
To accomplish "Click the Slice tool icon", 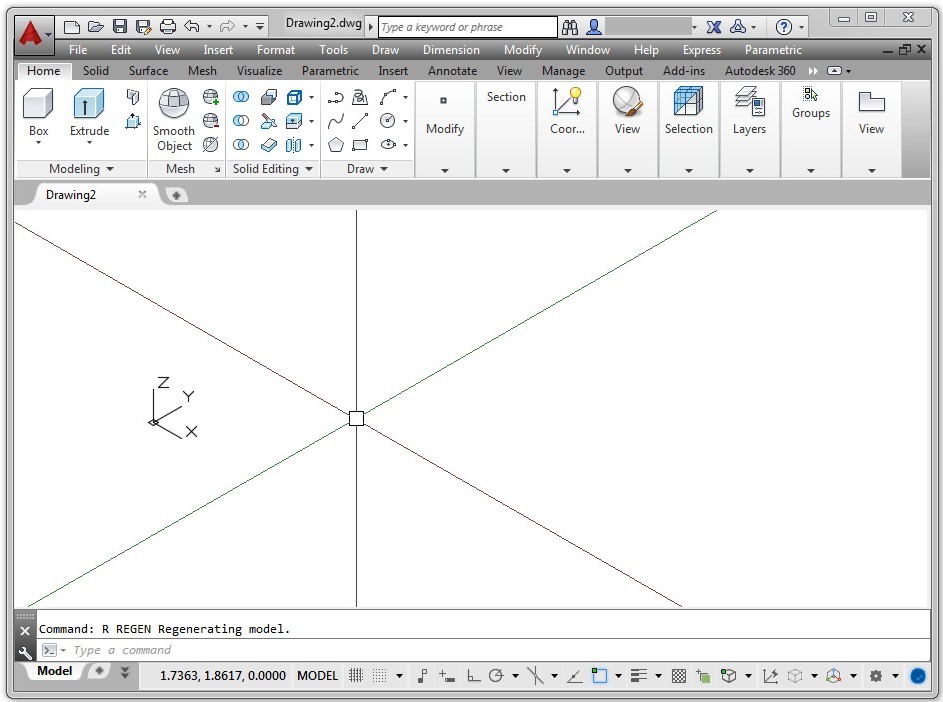I will tap(268, 121).
